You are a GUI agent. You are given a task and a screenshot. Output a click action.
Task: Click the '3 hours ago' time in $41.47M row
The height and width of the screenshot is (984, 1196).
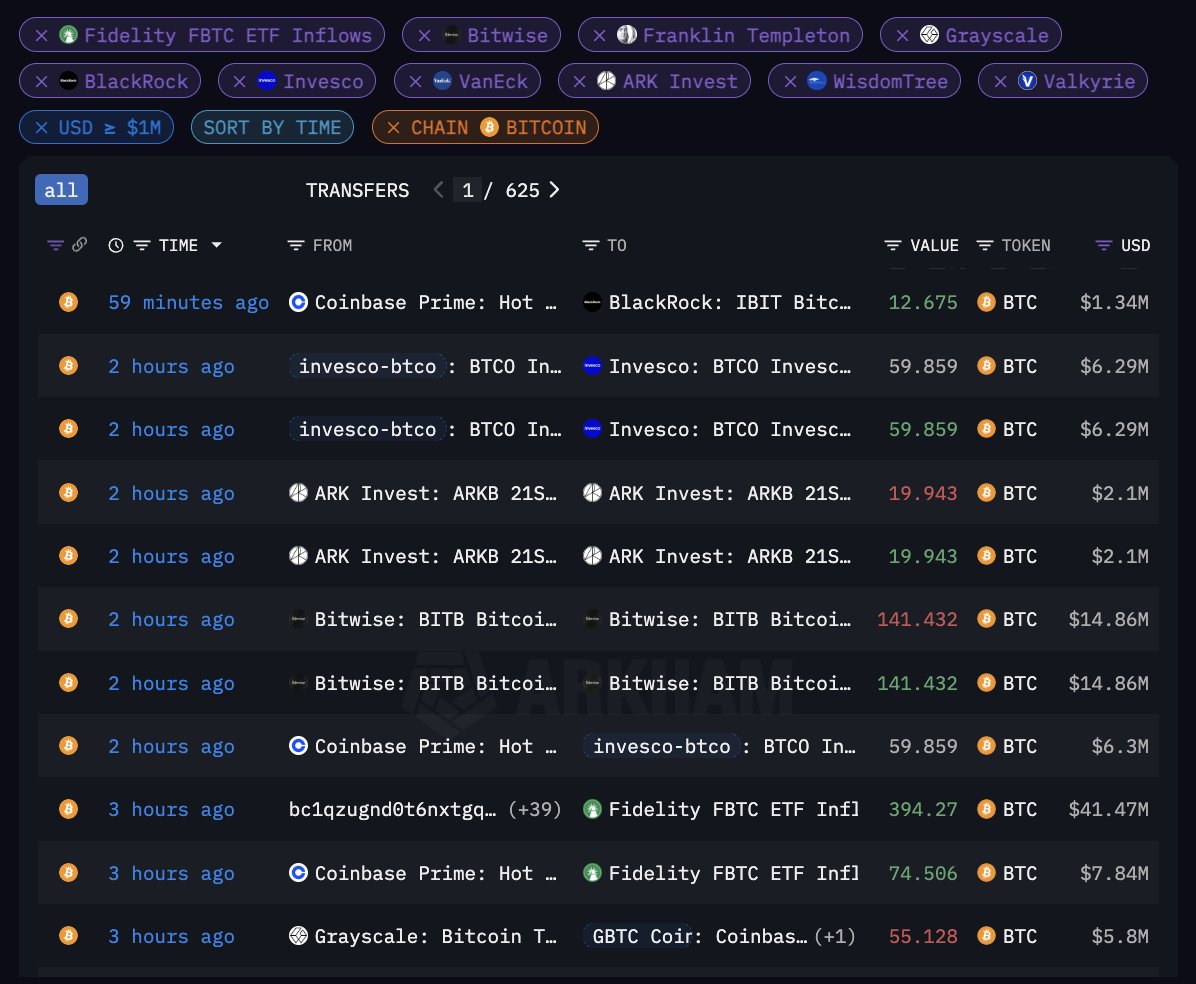click(x=172, y=809)
